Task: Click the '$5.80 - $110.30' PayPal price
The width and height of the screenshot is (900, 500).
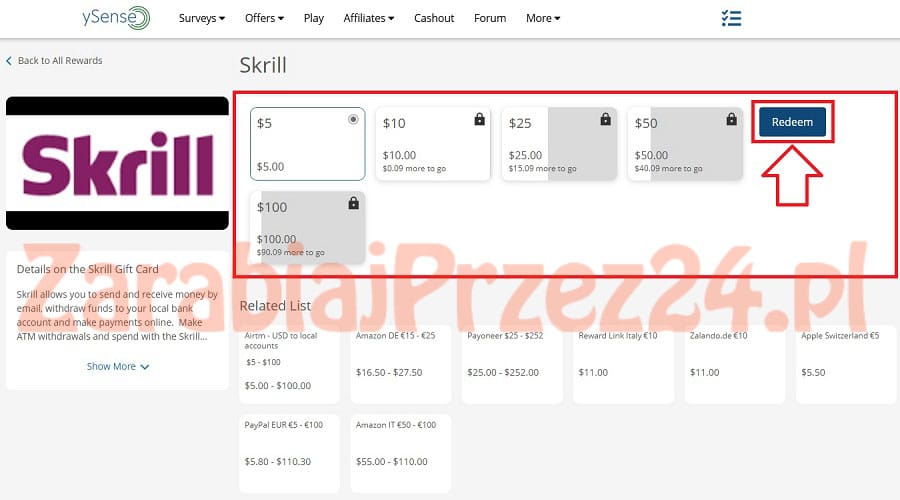Action: point(277,462)
